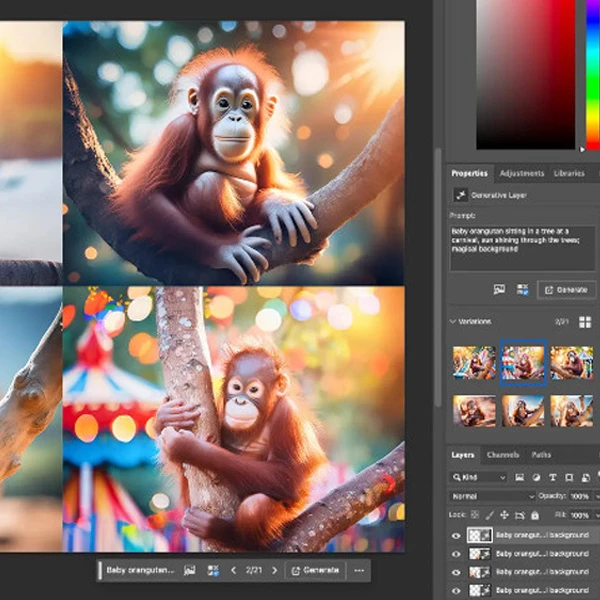
Task: Click Generate button in Properties panel
Action: (x=566, y=289)
